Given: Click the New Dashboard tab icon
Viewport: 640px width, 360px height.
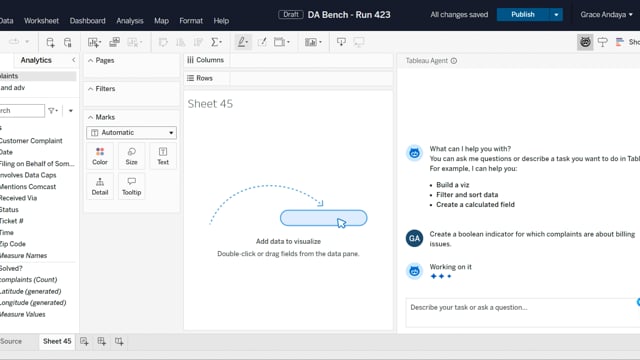Looking at the screenshot, I should coord(101,341).
